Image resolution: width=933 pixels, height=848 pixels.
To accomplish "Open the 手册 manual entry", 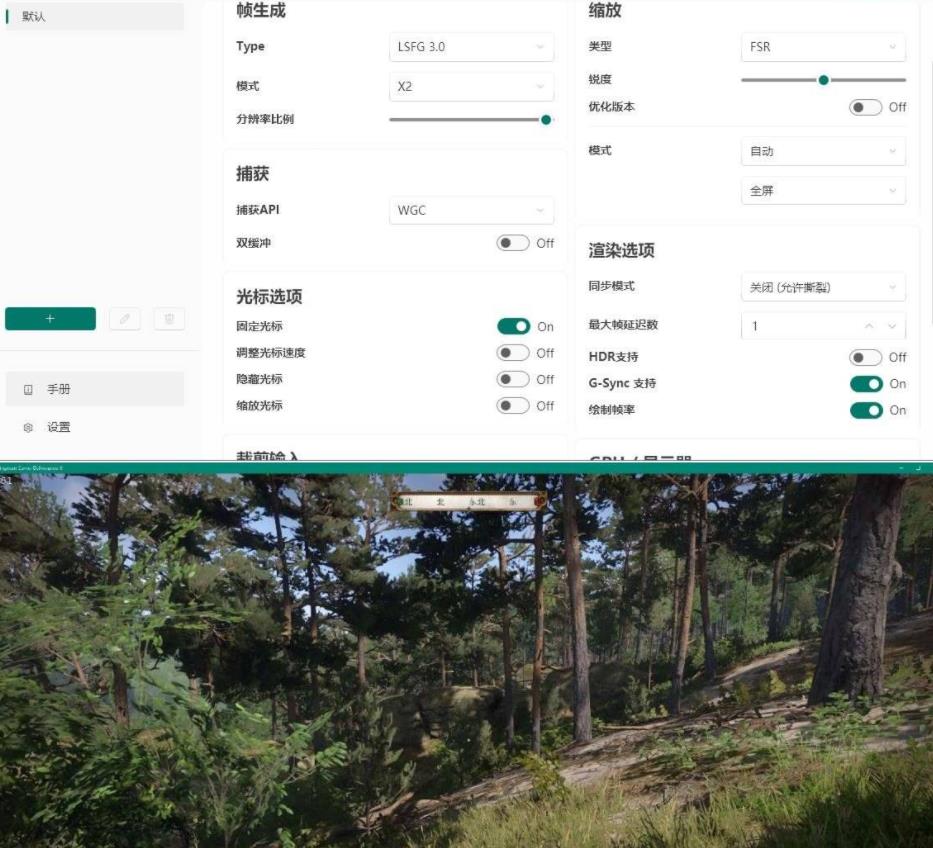I will [95, 389].
